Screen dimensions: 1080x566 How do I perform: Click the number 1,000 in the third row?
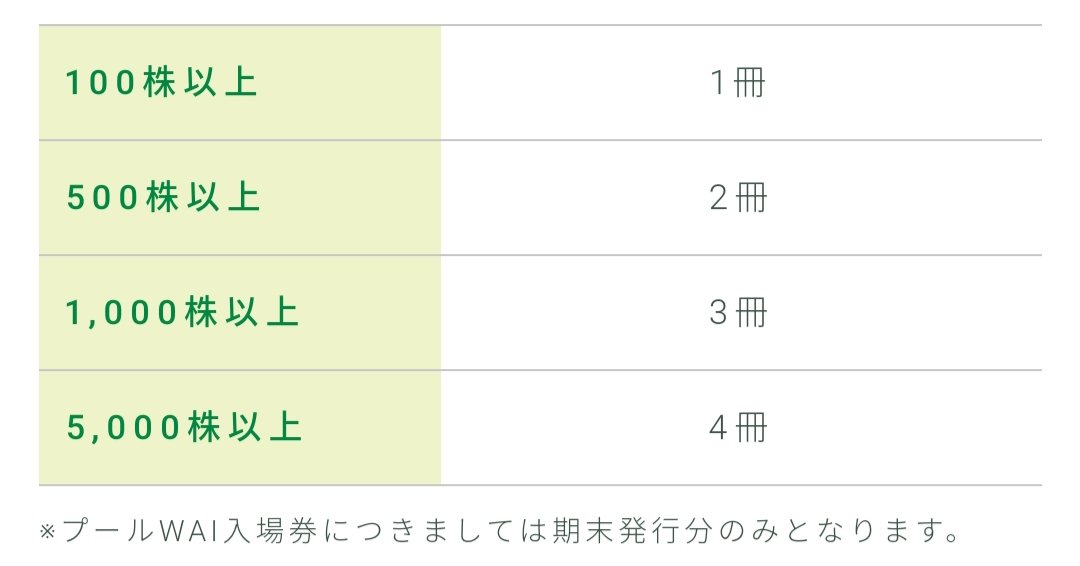coord(123,313)
